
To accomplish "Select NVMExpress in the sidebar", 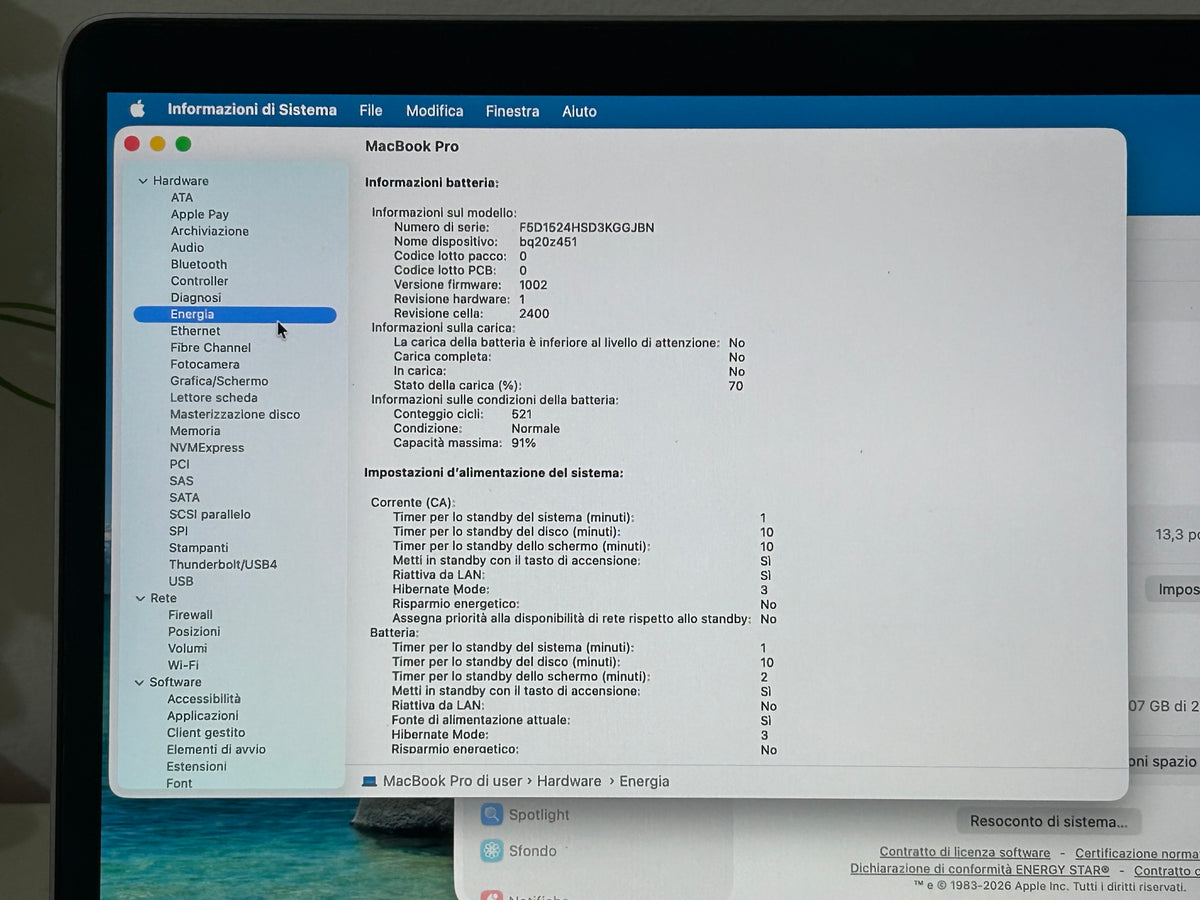I will click(x=207, y=448).
